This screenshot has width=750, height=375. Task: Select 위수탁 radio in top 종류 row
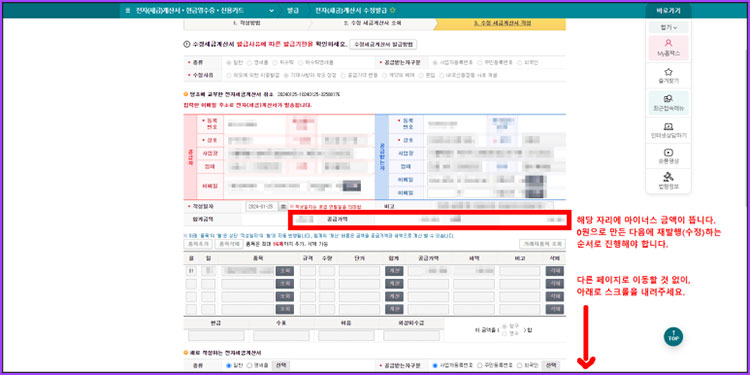[x=275, y=62]
